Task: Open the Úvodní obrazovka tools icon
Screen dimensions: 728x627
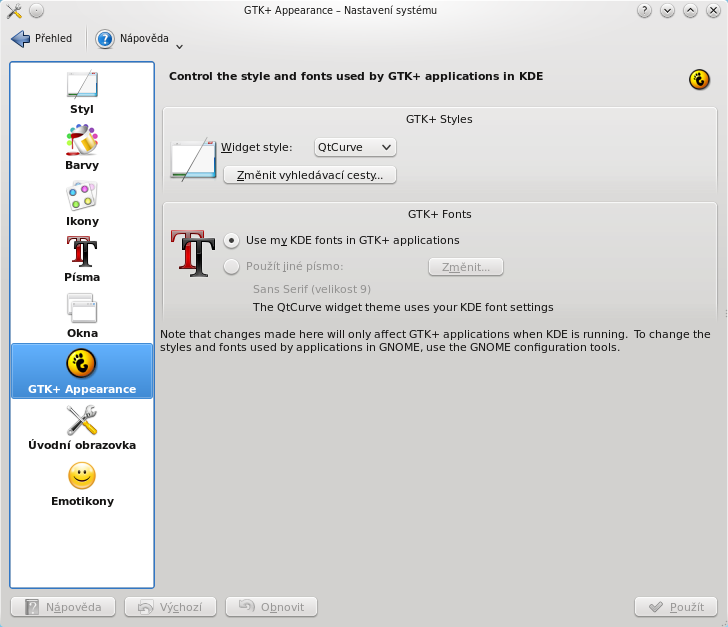Action: 82,427
